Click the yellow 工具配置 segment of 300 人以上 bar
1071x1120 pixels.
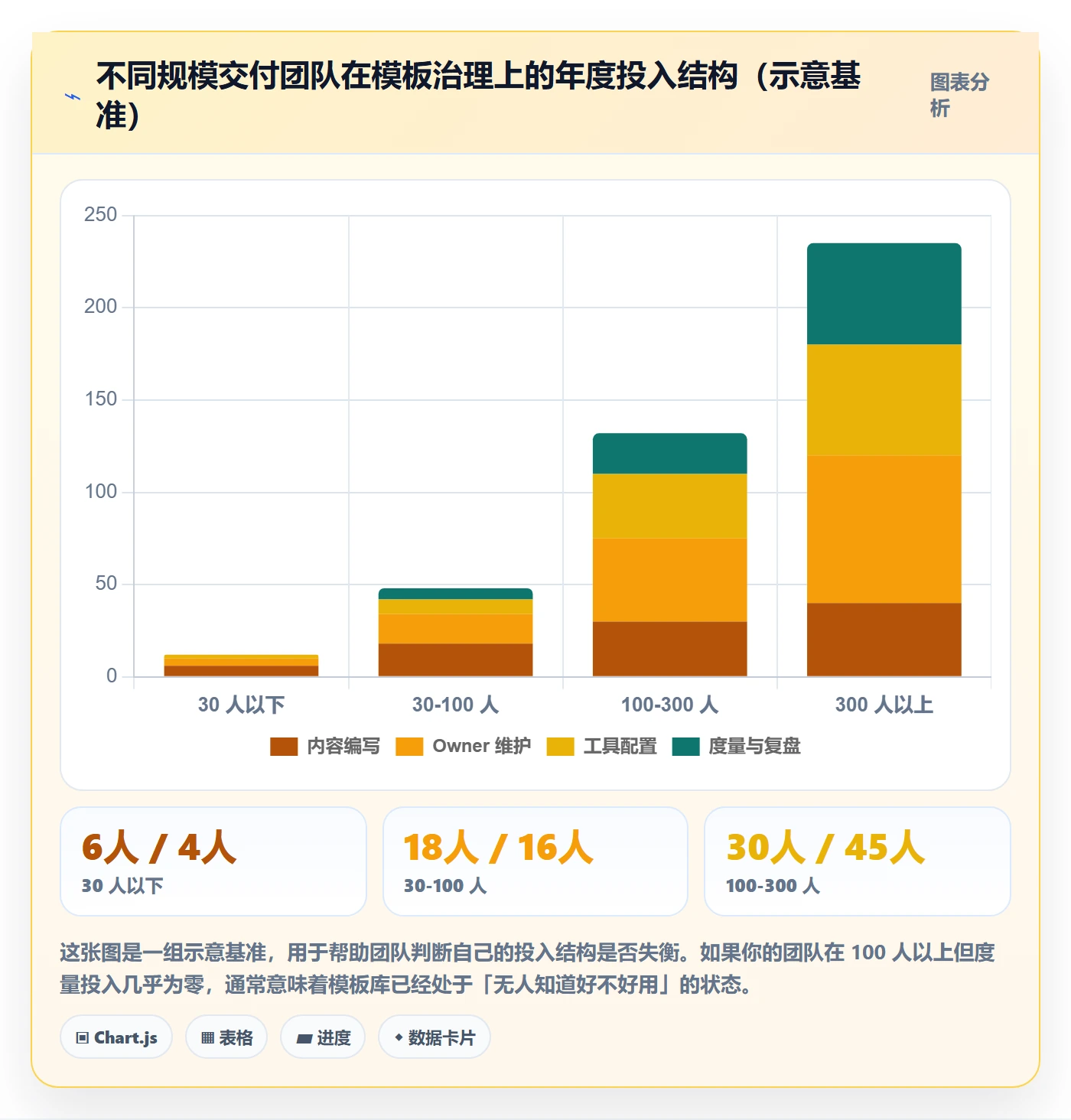[884, 400]
